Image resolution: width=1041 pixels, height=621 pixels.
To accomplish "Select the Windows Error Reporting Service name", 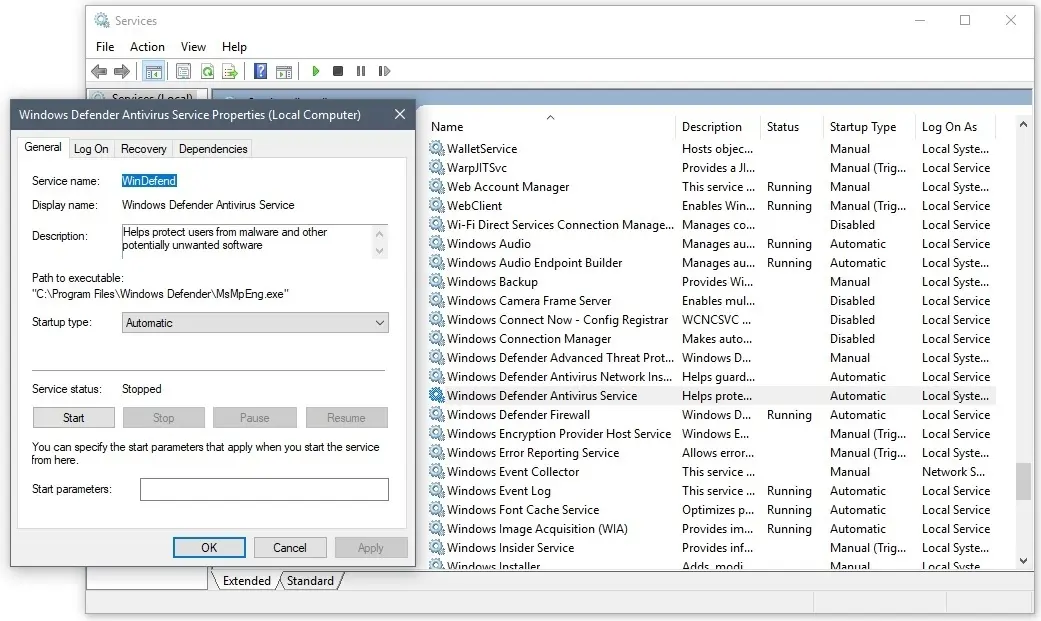I will [532, 452].
